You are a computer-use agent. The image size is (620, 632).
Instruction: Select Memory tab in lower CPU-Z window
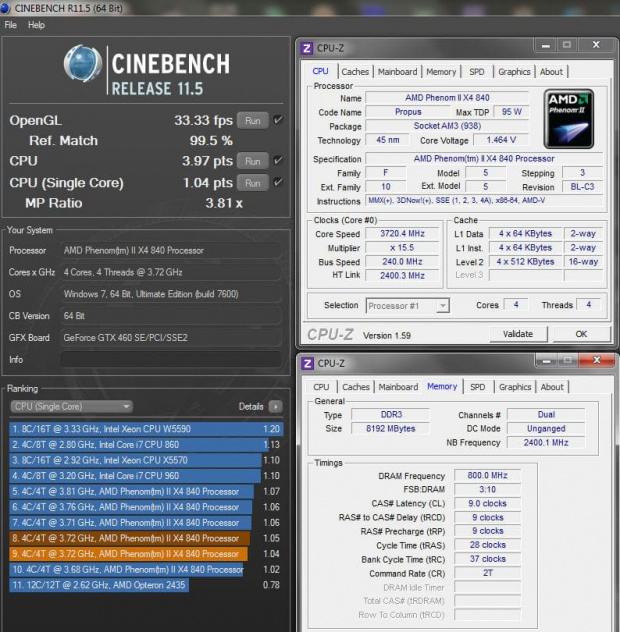442,386
